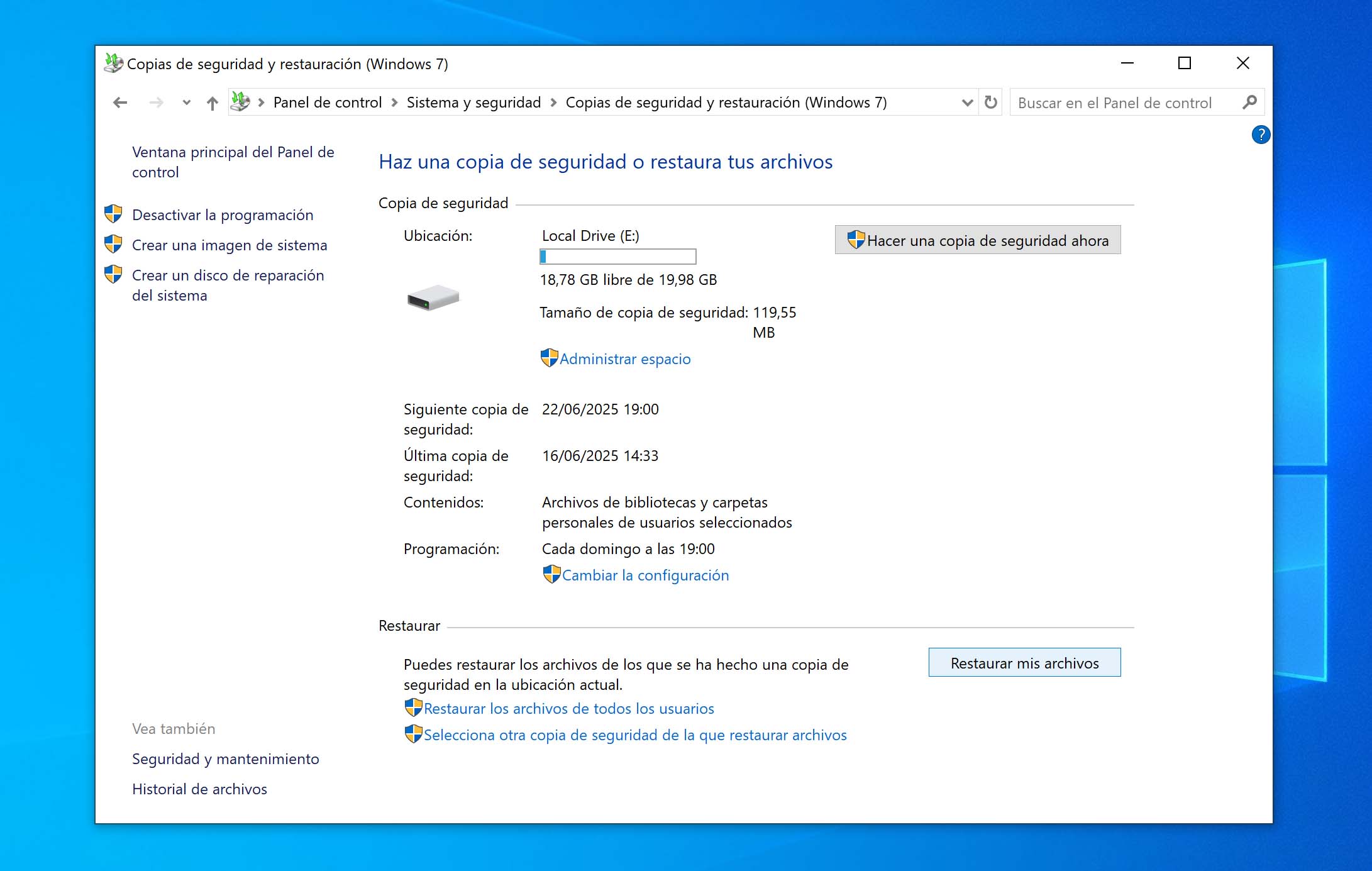This screenshot has height=871, width=1372.
Task: Select Copias de seguridad y restauración breadcrumb
Action: 726,103
